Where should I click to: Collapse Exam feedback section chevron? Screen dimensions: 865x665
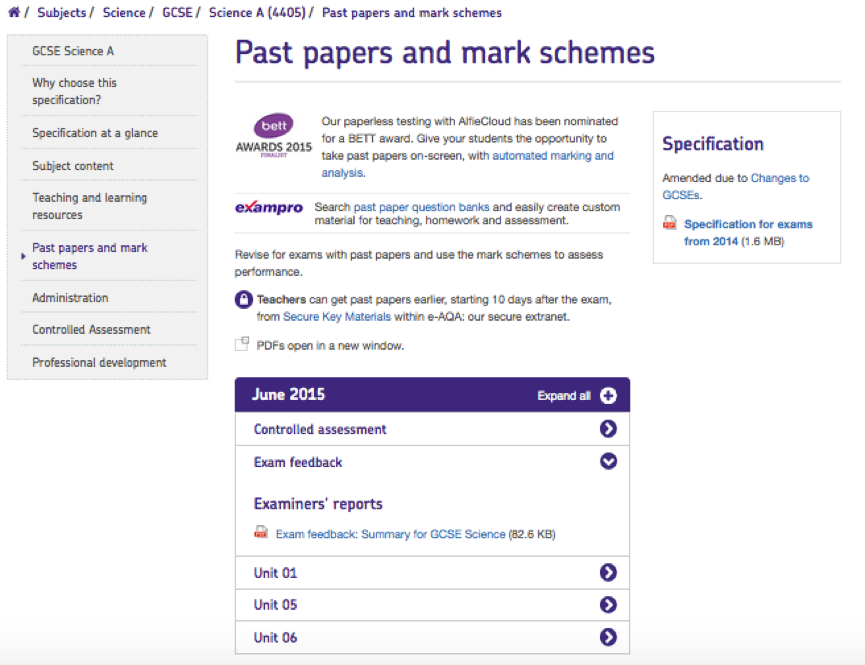click(608, 461)
